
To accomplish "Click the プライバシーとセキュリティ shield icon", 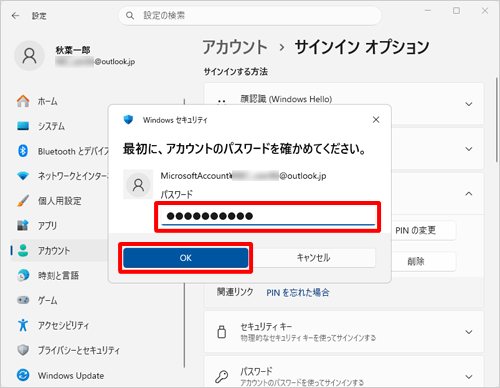I will (23, 350).
